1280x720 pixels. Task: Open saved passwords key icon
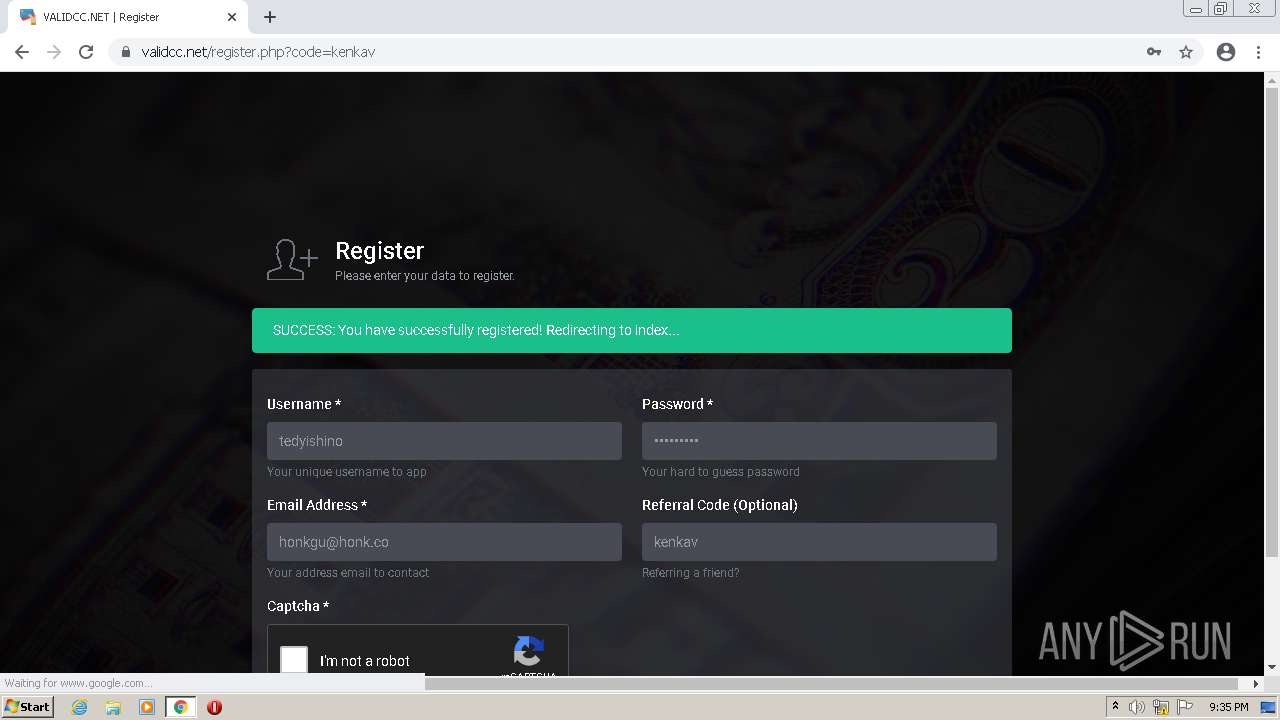tap(1154, 52)
